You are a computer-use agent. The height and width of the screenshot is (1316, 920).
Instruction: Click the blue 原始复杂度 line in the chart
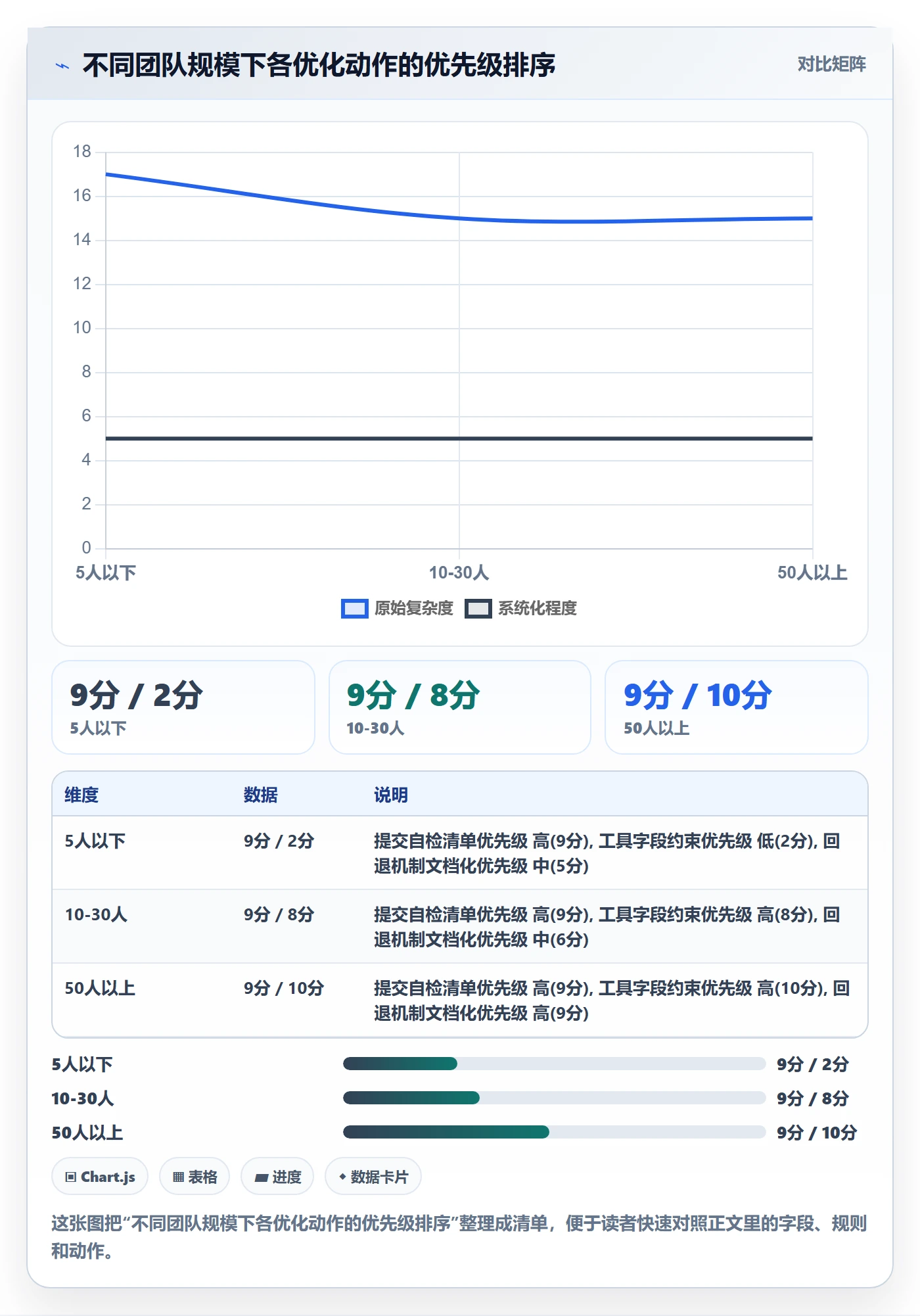[x=459, y=218]
